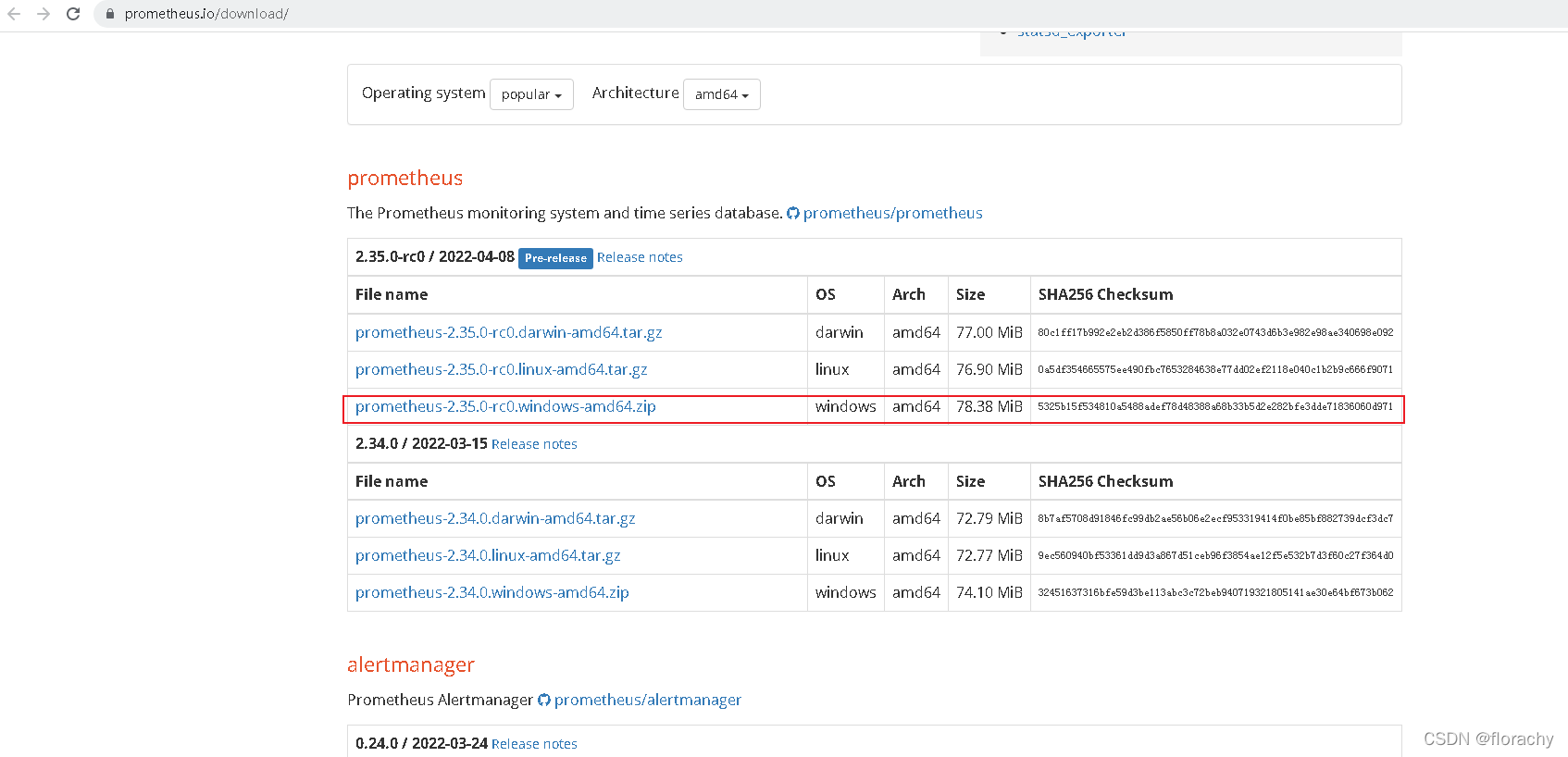Open the Operating system popular dropdown

(x=531, y=94)
